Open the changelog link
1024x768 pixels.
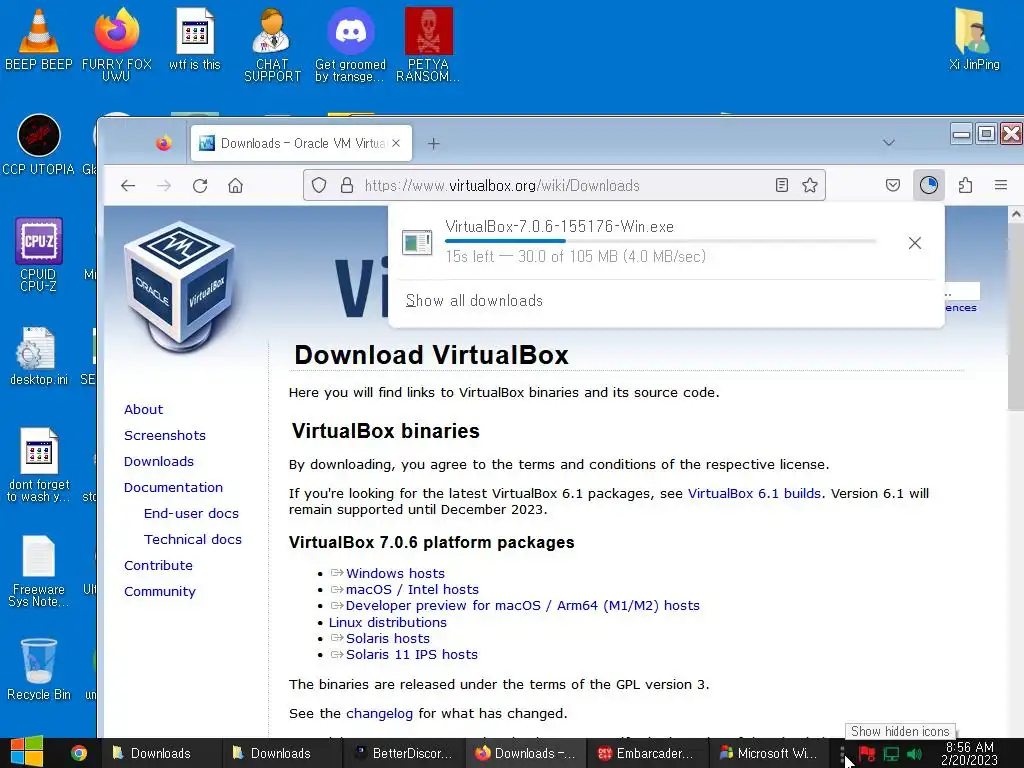tap(379, 714)
